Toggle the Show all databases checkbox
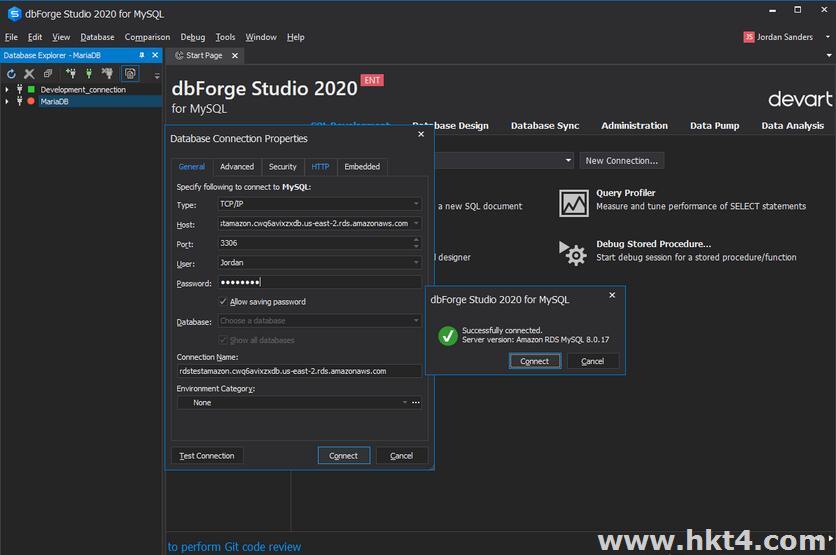 (x=223, y=340)
